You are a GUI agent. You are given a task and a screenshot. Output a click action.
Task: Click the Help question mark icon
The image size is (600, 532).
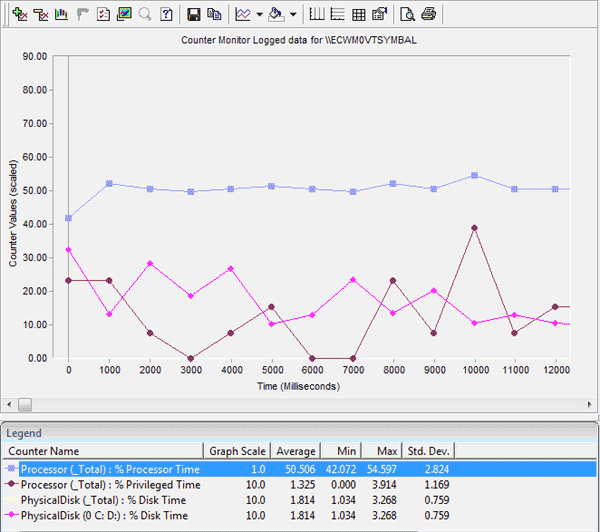point(167,14)
